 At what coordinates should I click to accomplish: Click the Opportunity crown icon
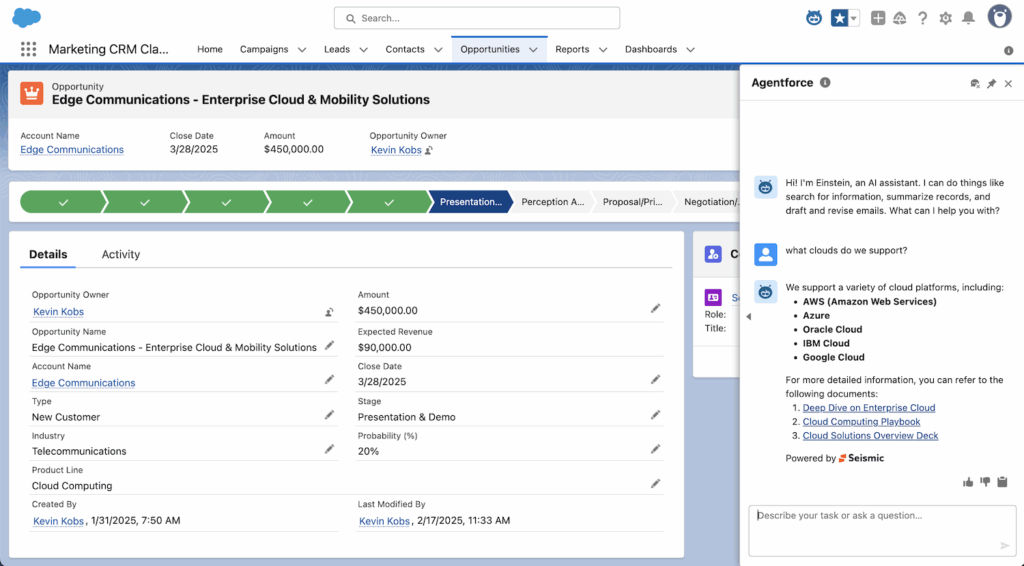[31, 93]
